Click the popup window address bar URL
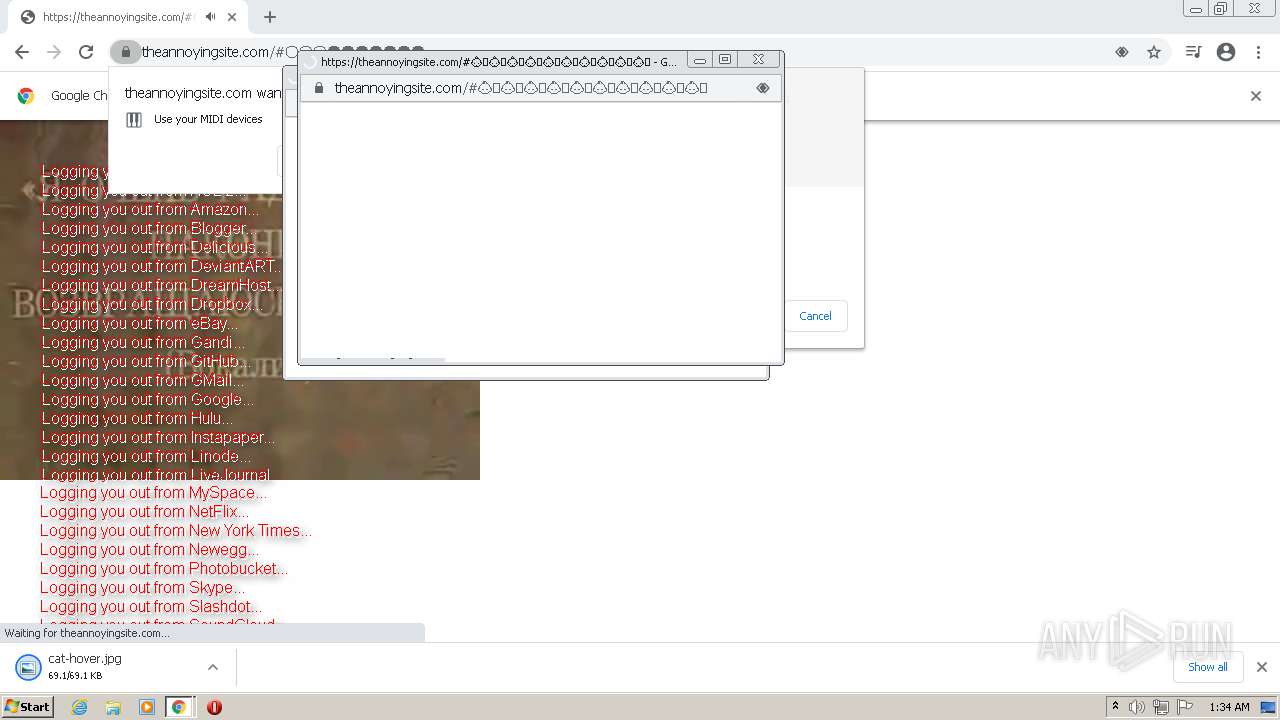 (x=521, y=88)
